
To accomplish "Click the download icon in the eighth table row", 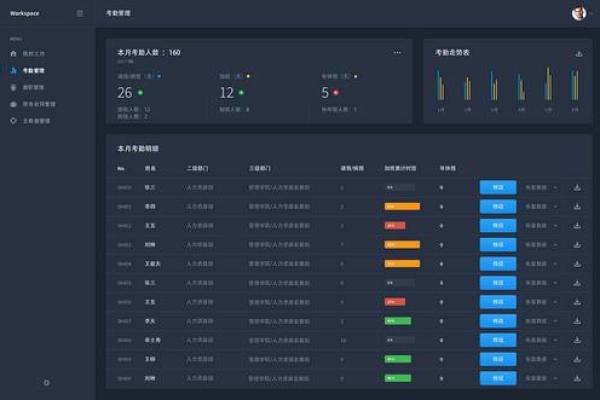I will pos(577,321).
